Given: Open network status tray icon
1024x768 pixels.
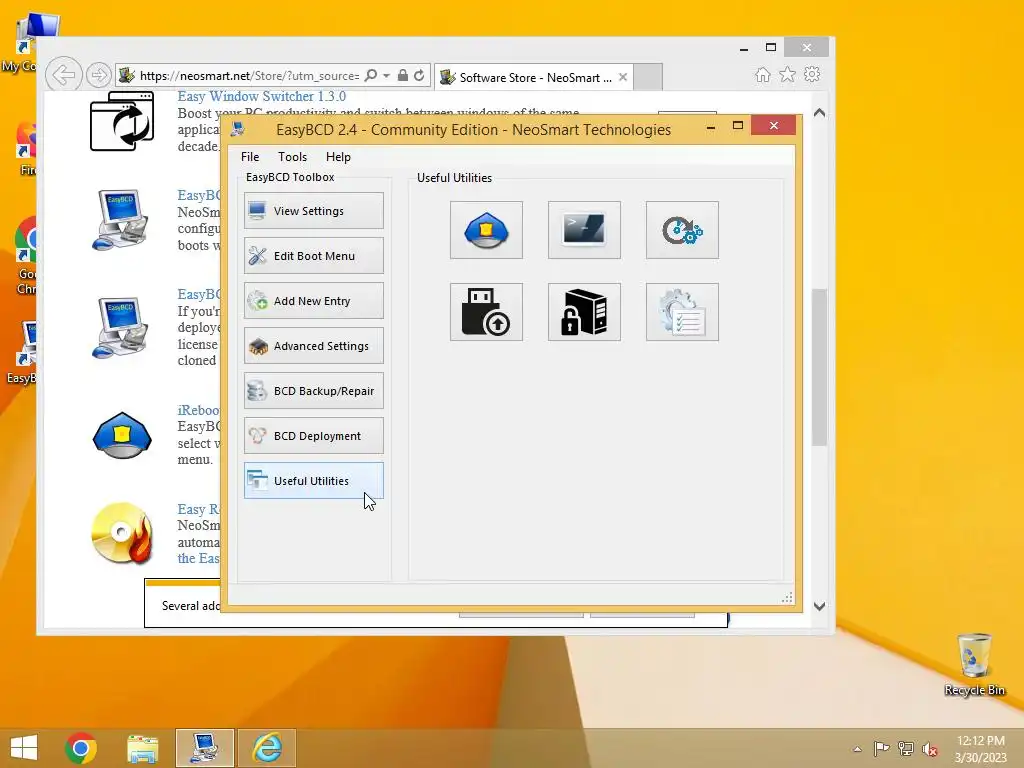Looking at the screenshot, I should (x=905, y=748).
